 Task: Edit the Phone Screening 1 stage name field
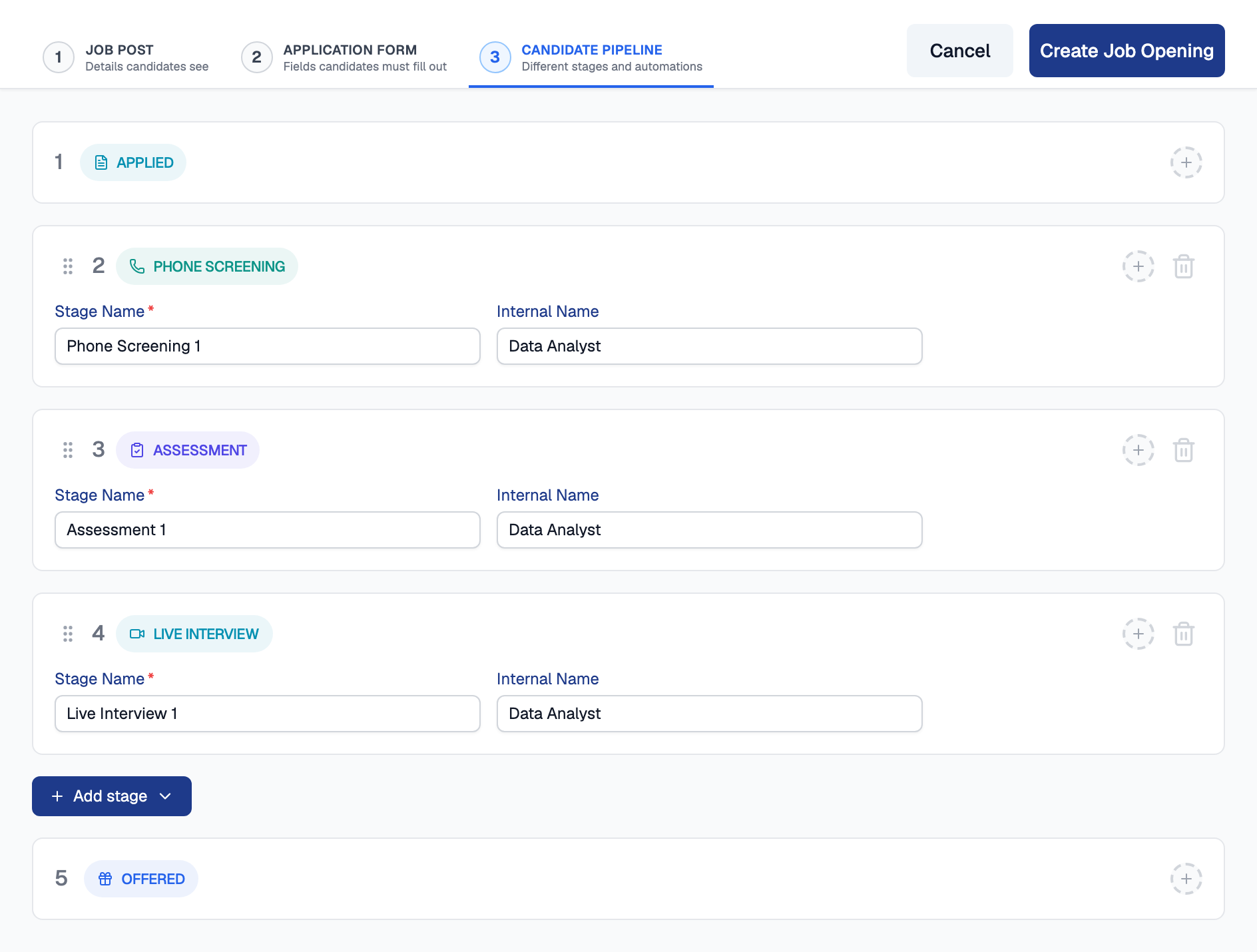pyautogui.click(x=267, y=346)
